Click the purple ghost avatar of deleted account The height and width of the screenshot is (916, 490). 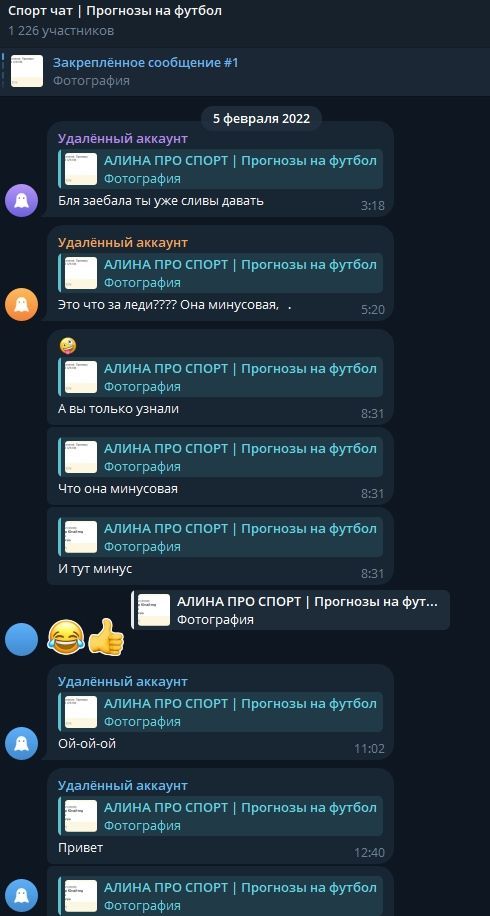(x=22, y=200)
